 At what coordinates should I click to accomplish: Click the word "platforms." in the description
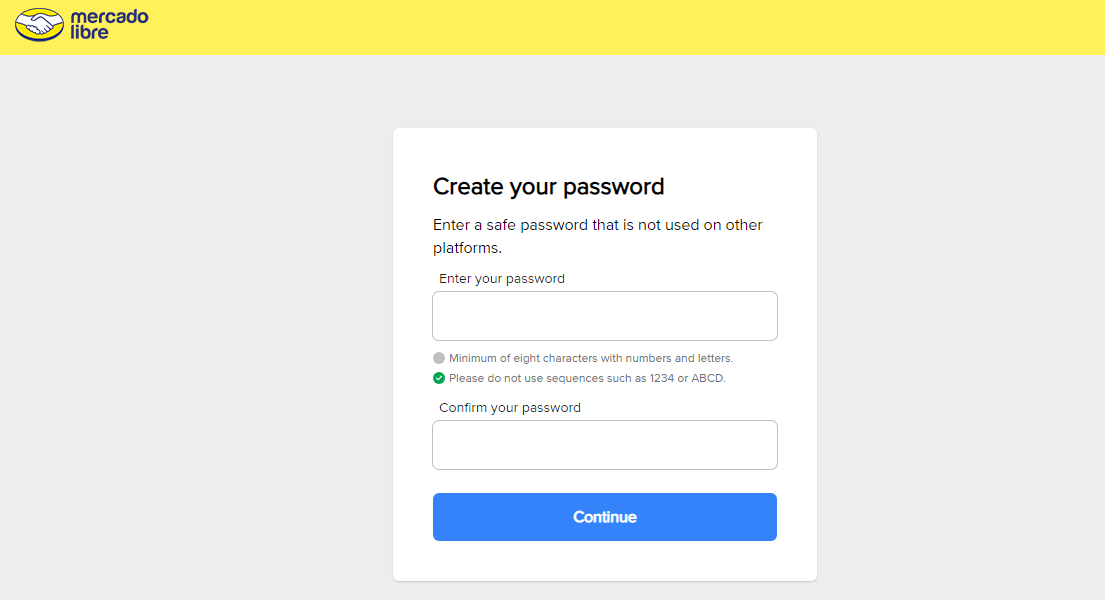click(x=467, y=248)
